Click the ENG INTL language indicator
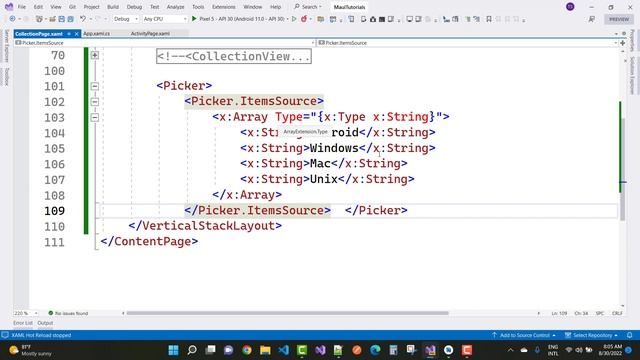This screenshot has height=360, width=640. (x=553, y=350)
